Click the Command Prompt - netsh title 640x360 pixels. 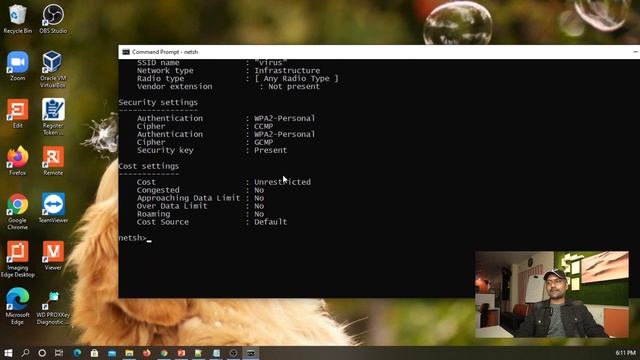(x=165, y=52)
